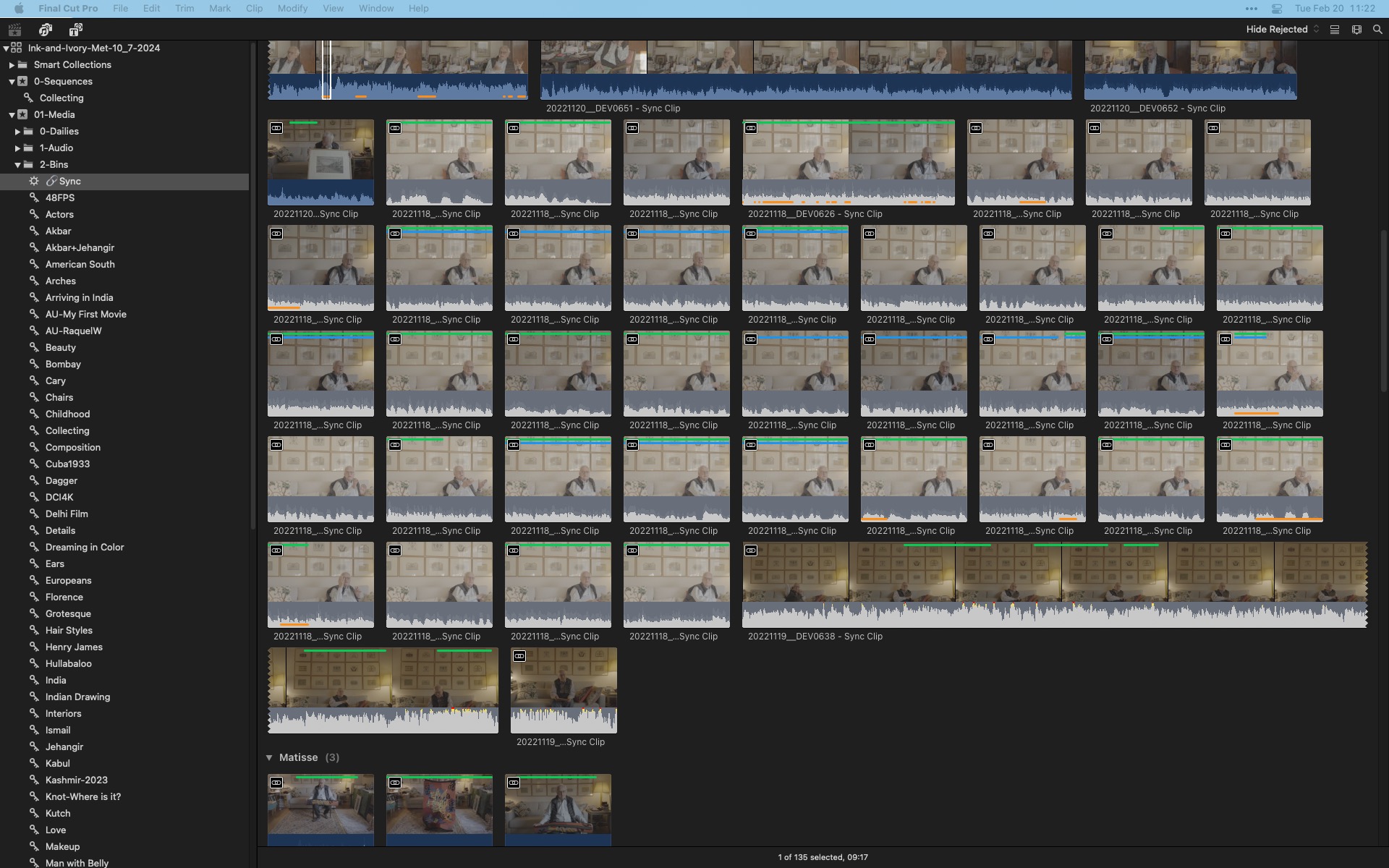Open Titles and Generators sidebar
The width and height of the screenshot is (1389, 868).
[76, 30]
